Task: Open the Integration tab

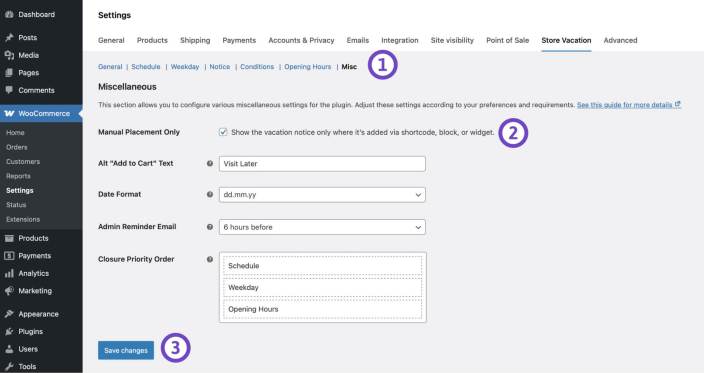Action: 400,40
